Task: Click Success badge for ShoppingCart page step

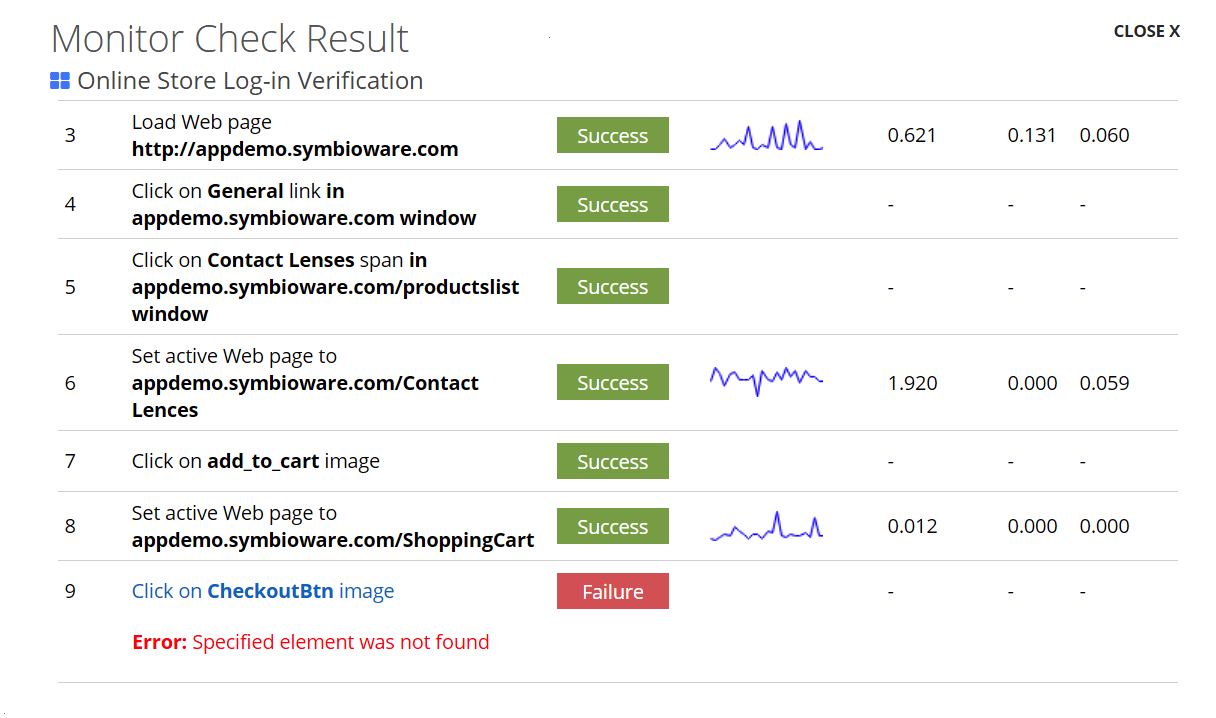Action: click(x=612, y=527)
